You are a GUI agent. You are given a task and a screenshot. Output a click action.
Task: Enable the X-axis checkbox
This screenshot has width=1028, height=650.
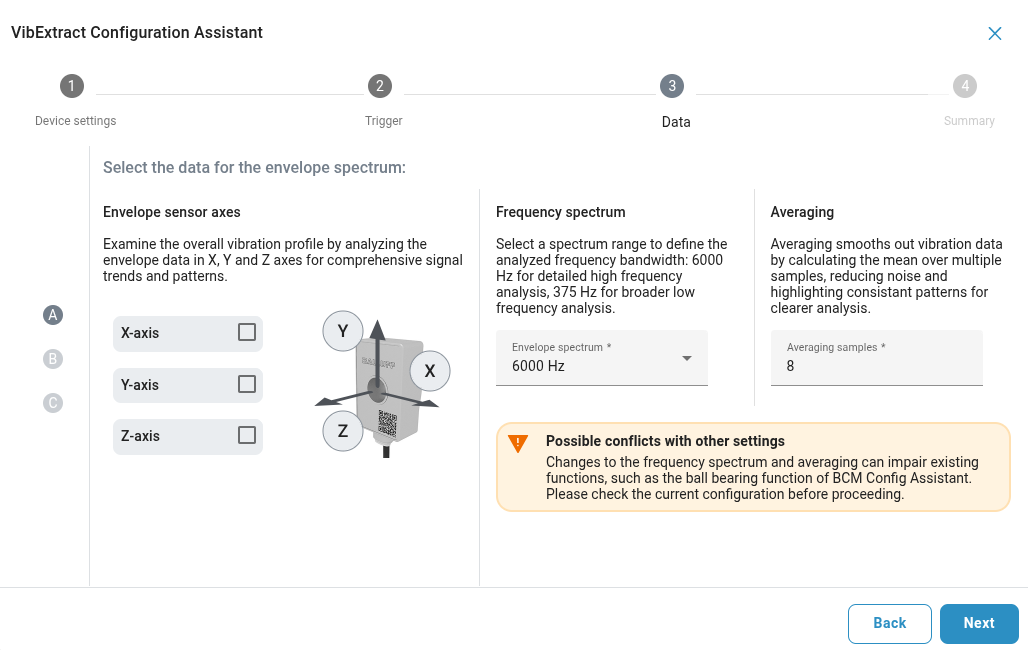(247, 332)
